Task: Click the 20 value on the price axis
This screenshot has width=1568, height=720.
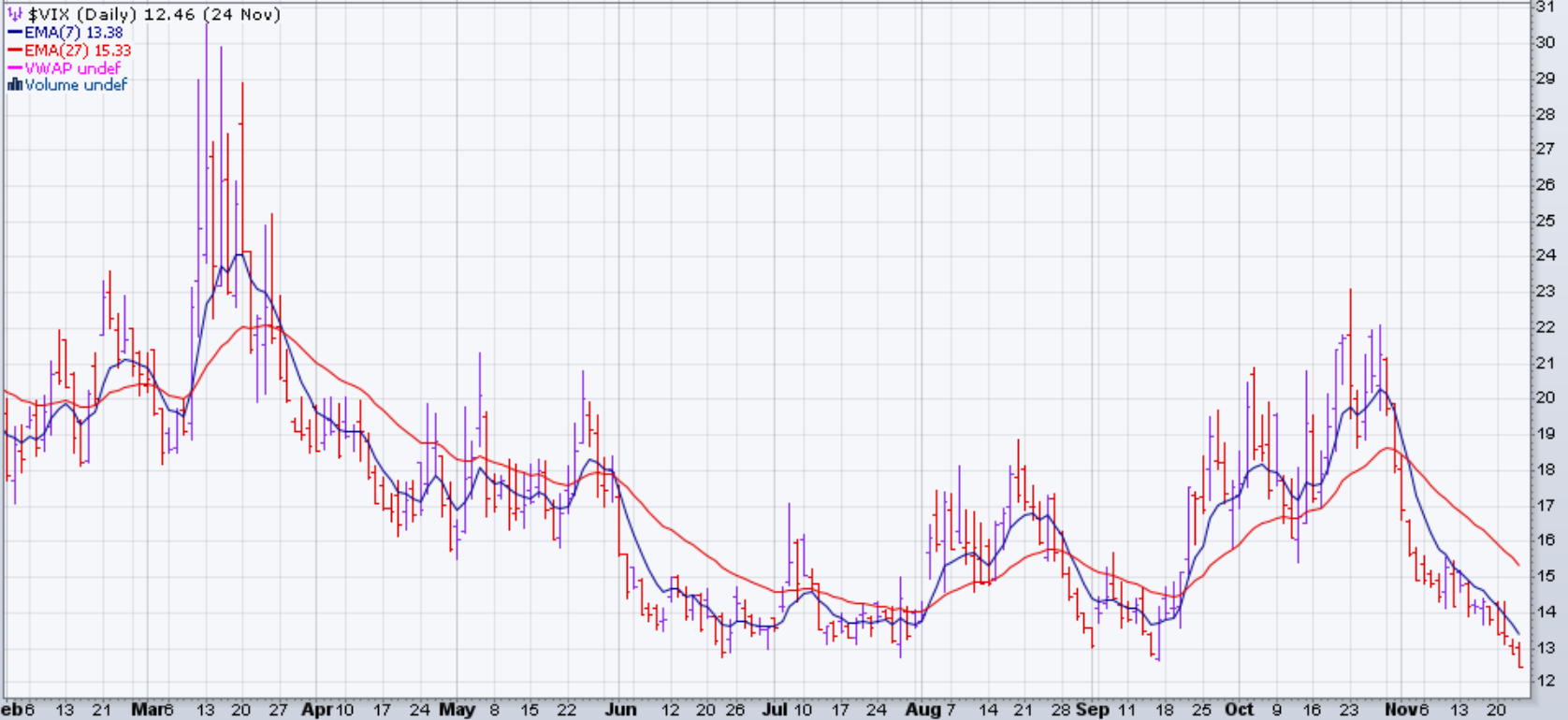Action: [1545, 397]
